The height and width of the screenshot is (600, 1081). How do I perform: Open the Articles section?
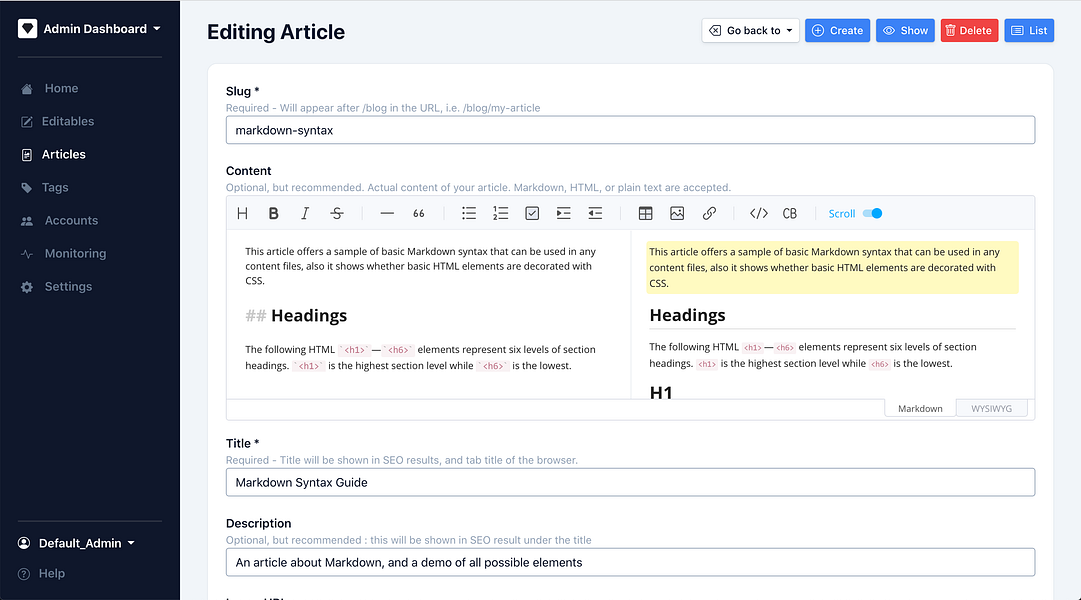pyautogui.click(x=63, y=154)
